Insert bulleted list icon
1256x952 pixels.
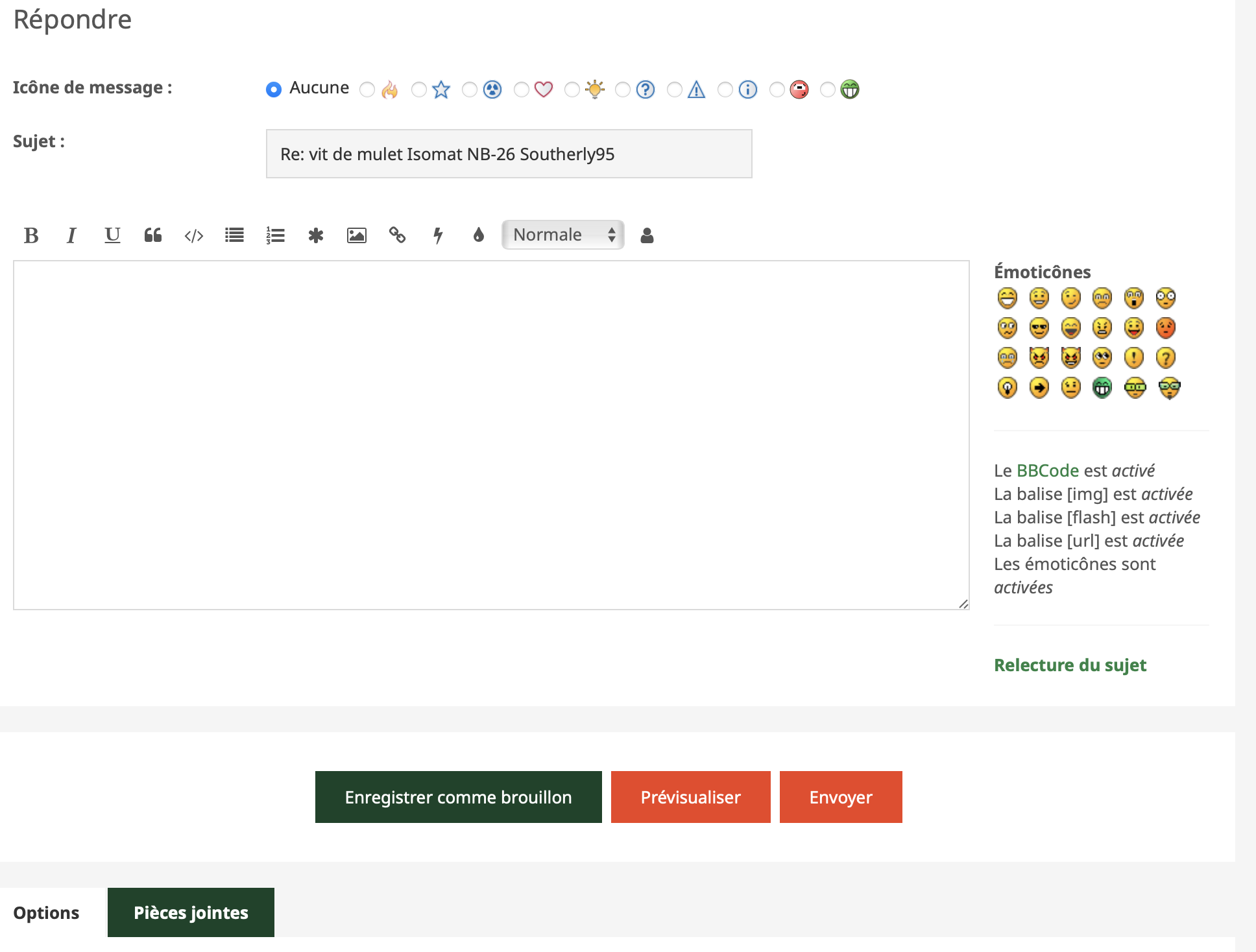[234, 235]
